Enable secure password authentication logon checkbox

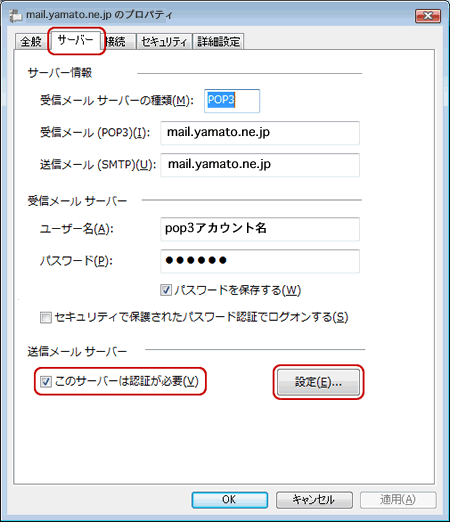click(x=45, y=317)
